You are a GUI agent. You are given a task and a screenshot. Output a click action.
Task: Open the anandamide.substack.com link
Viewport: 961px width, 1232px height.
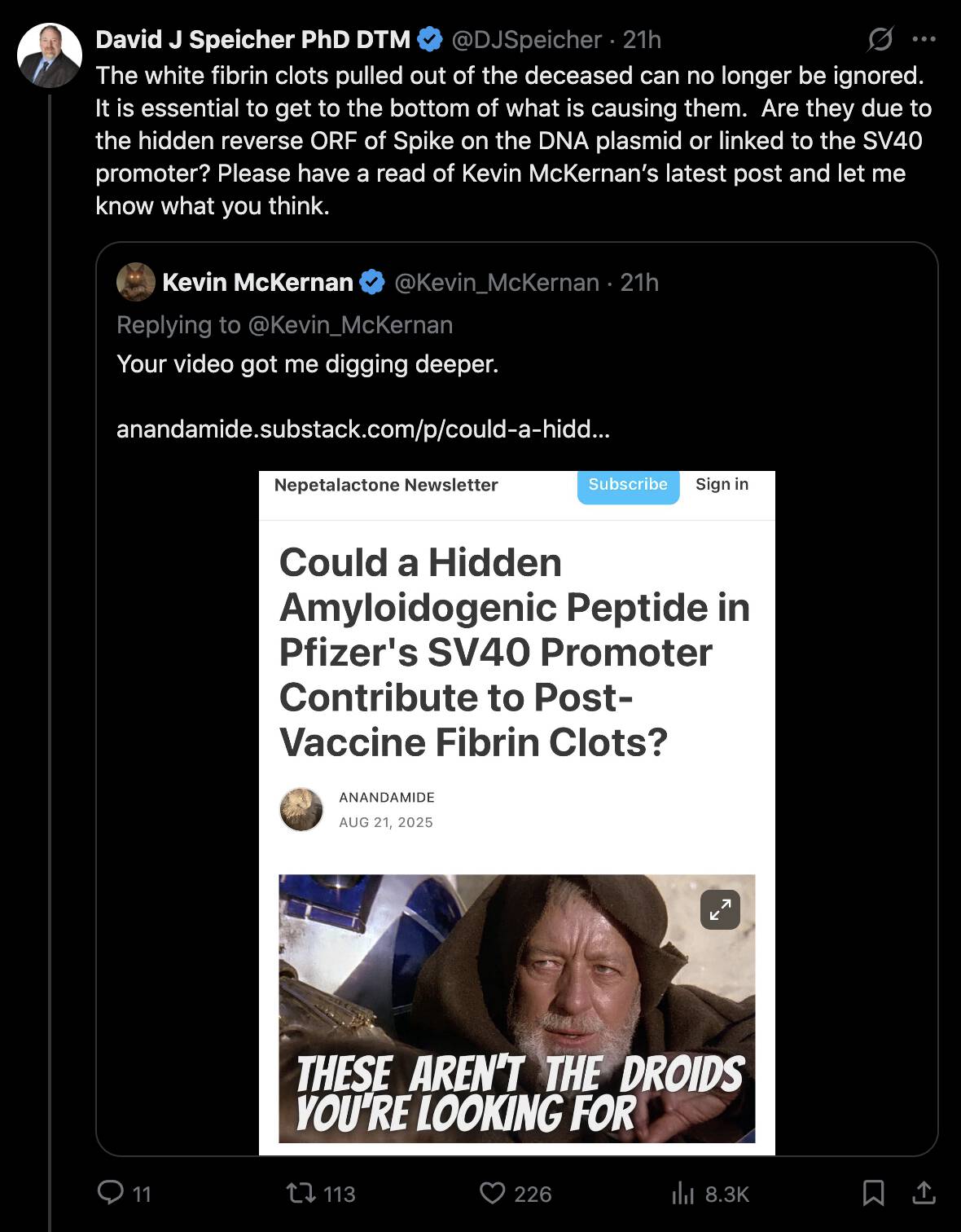pos(363,429)
